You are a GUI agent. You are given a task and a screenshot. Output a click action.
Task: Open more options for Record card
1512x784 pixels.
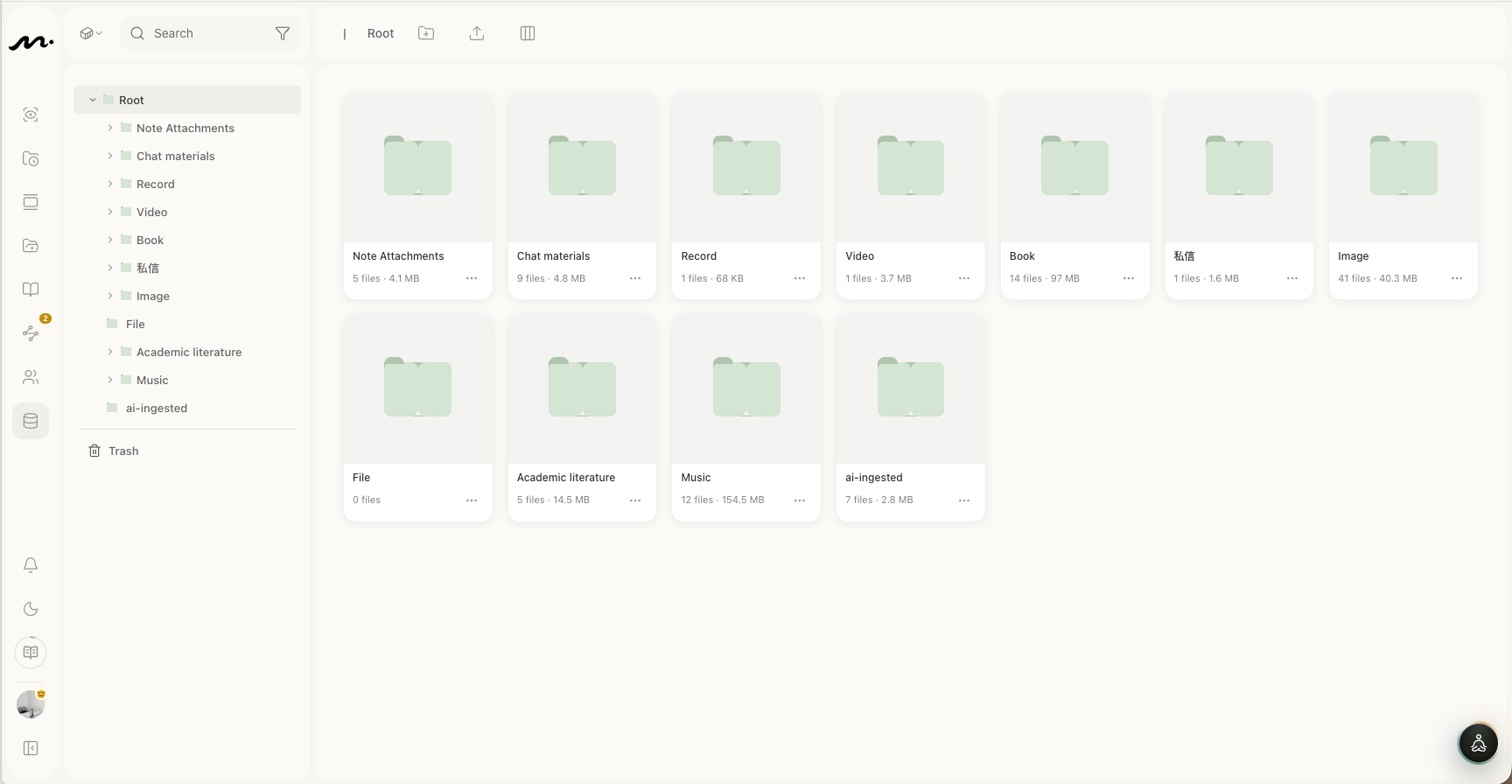800,278
